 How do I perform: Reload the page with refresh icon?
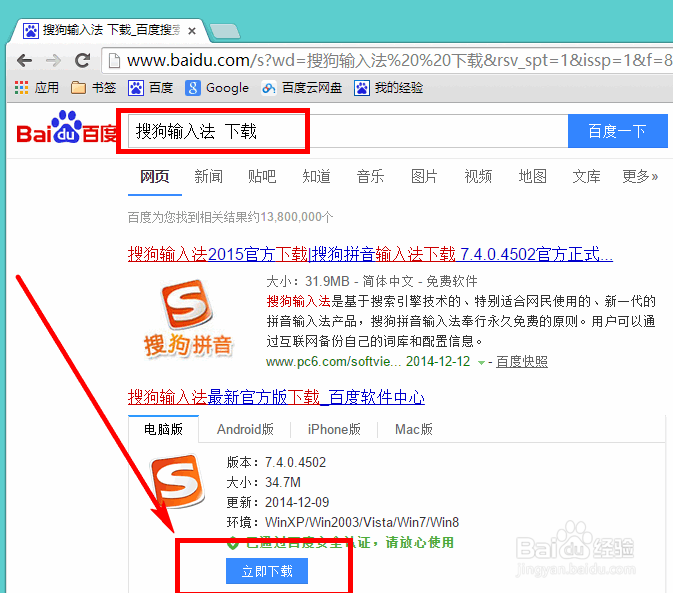(82, 60)
